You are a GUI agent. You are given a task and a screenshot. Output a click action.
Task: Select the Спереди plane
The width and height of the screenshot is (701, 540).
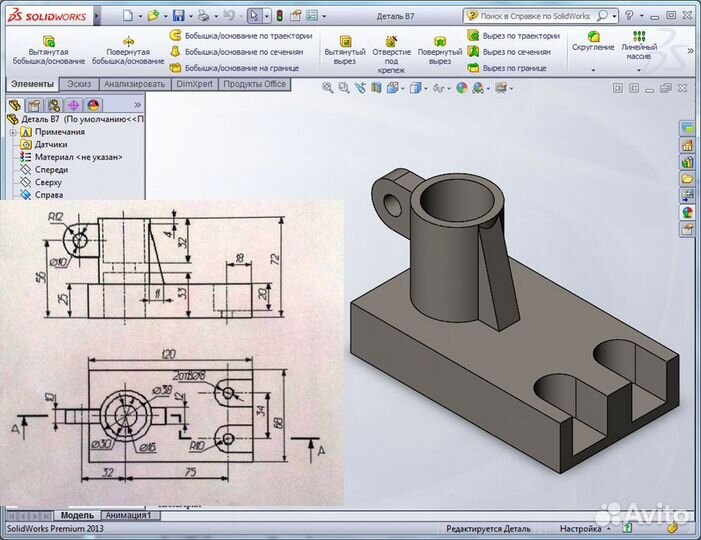pos(44,169)
